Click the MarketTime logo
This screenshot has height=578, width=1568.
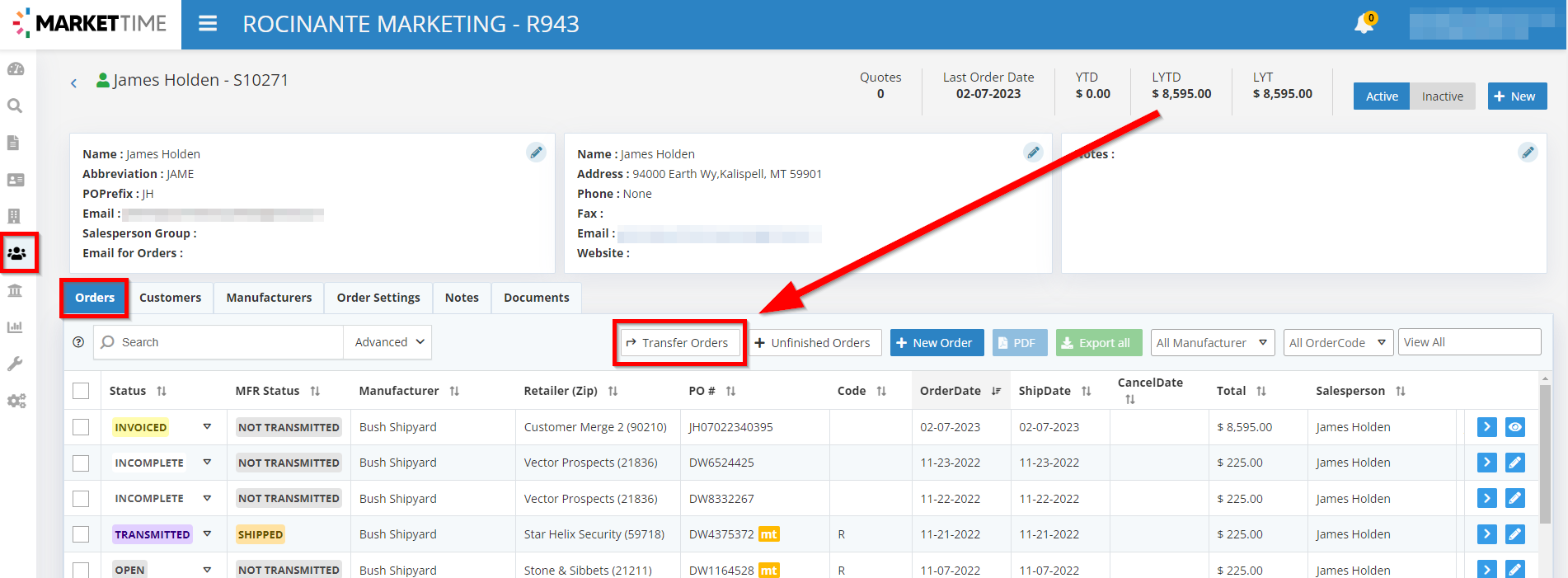(x=90, y=23)
